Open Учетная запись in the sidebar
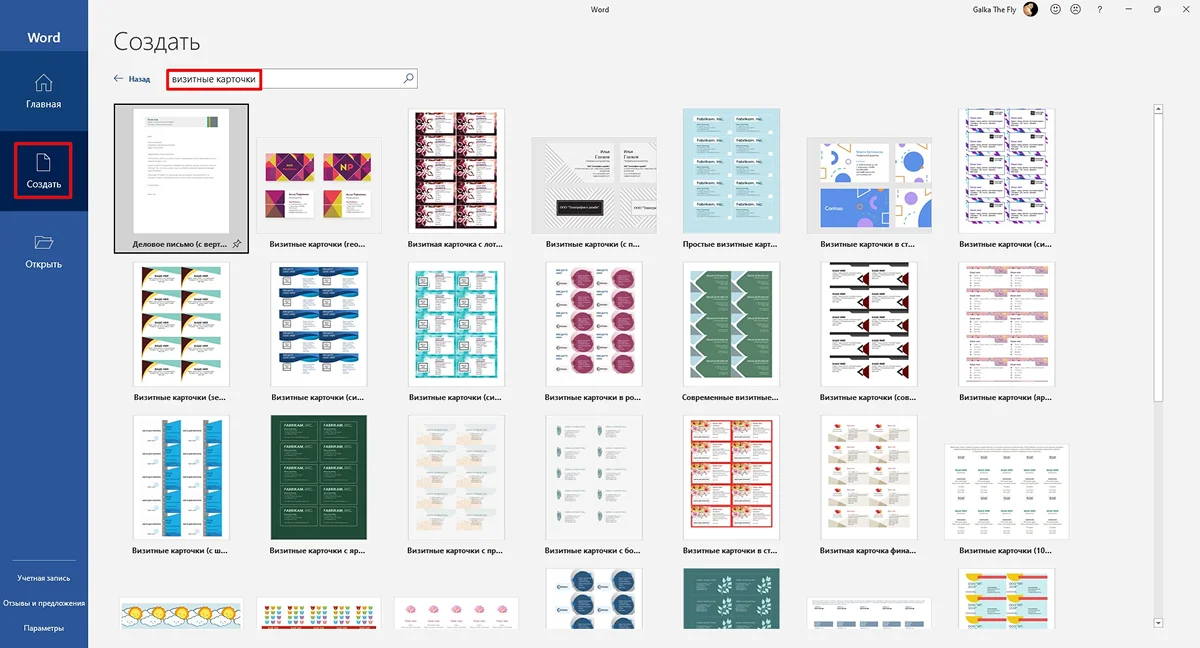This screenshot has height=648, width=1200. (43, 578)
